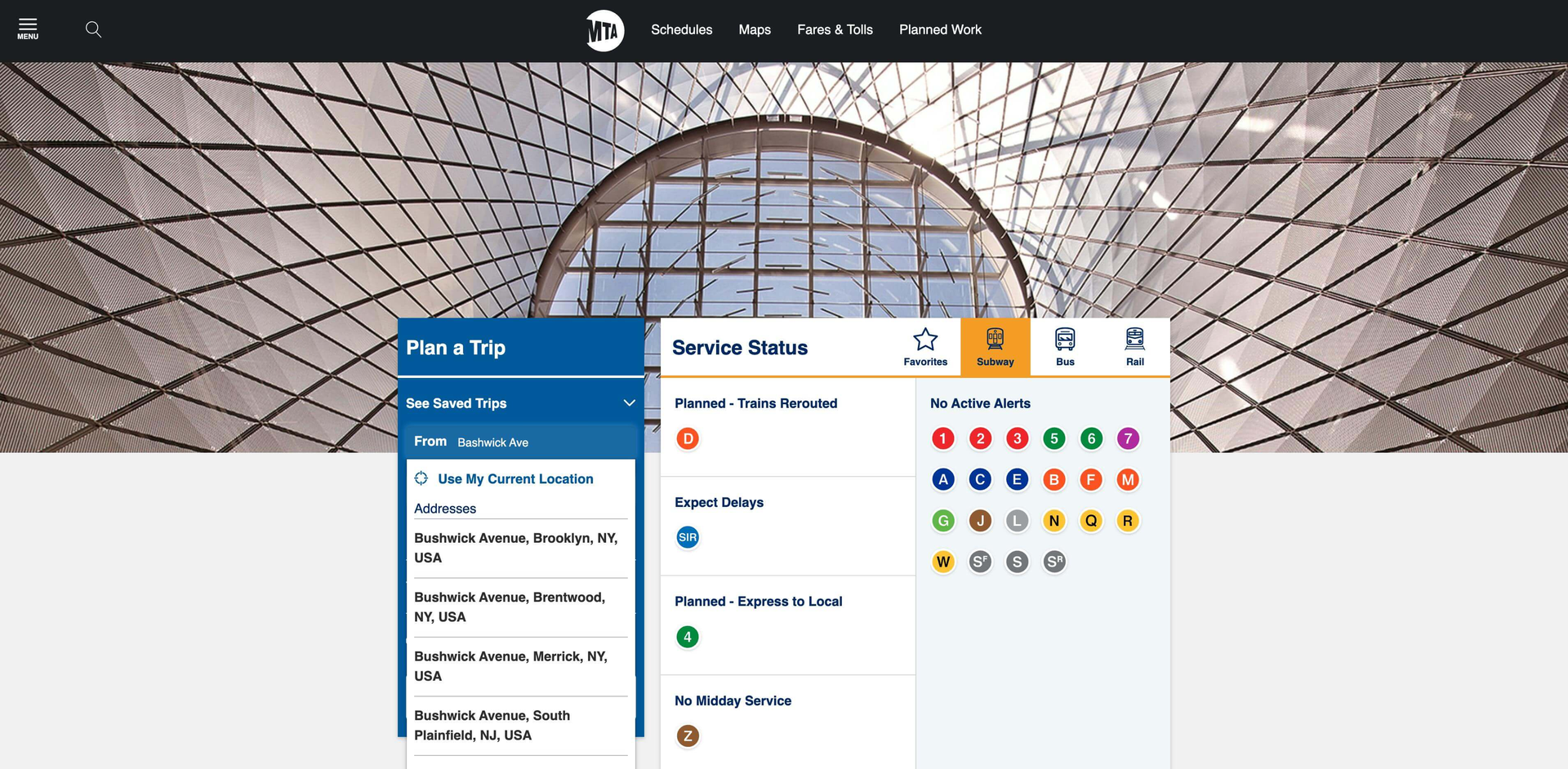Open the Planned Work menu item
1568x769 pixels.
tap(940, 29)
